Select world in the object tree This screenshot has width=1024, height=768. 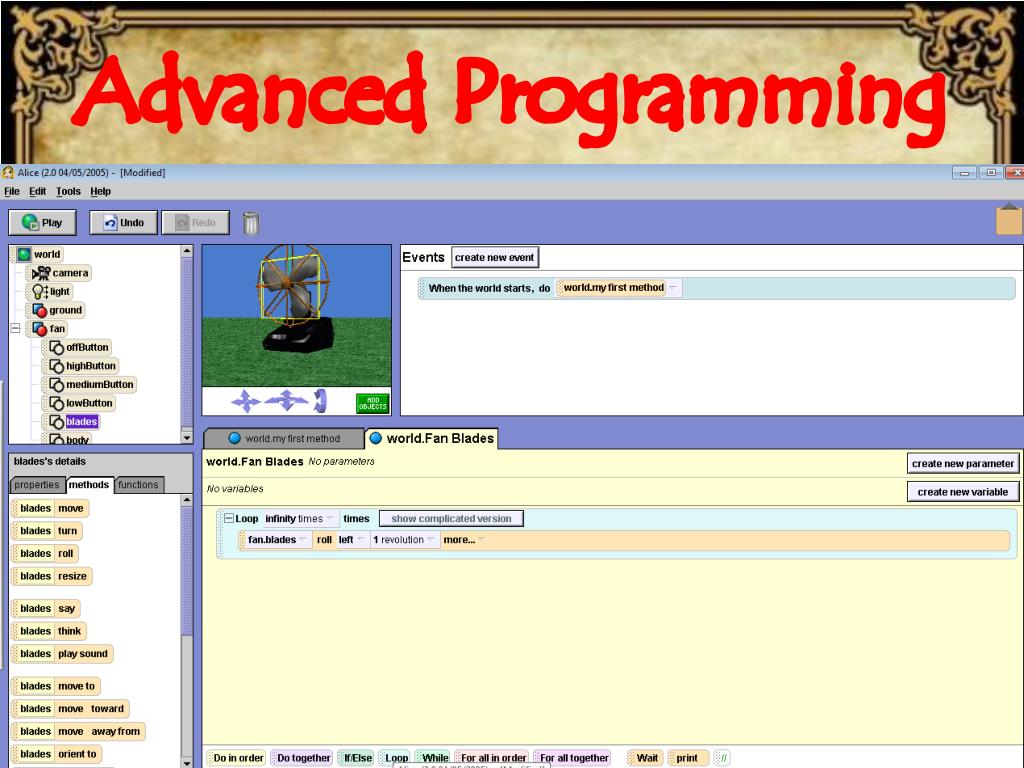(47, 254)
